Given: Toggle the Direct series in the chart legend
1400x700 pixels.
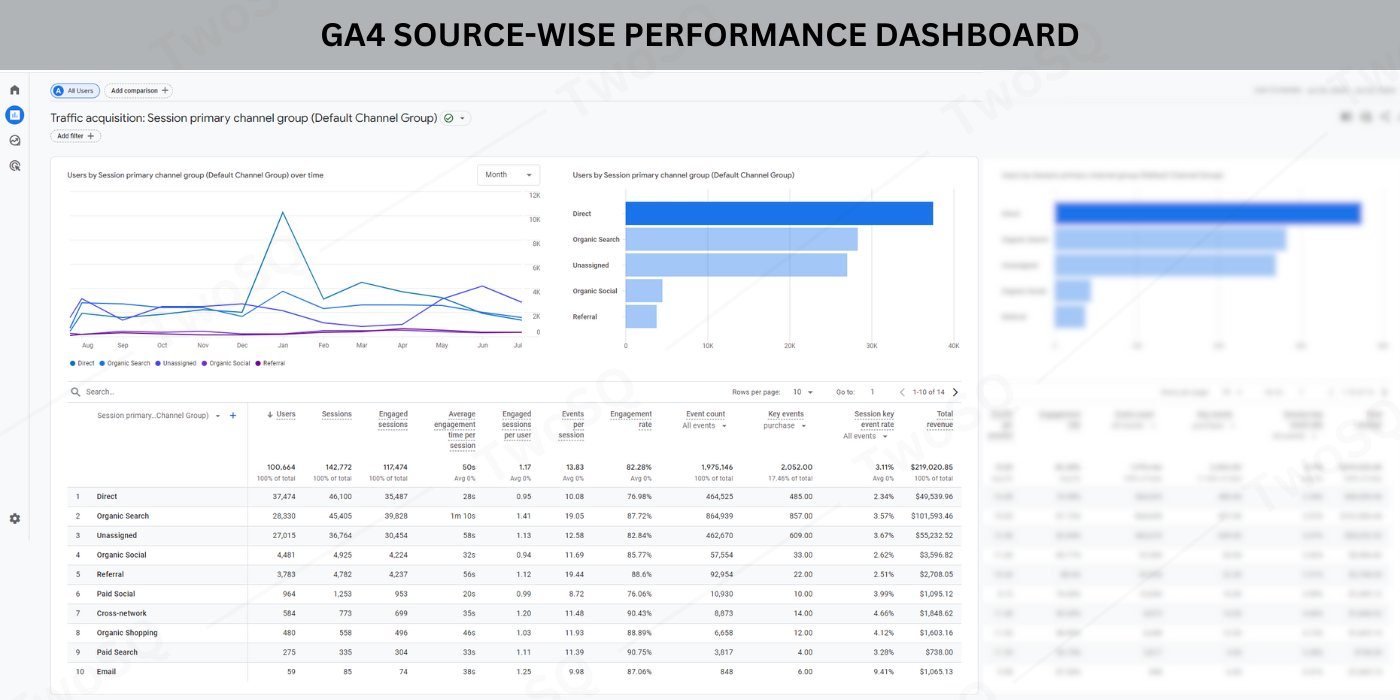Looking at the screenshot, I should click(x=82, y=363).
